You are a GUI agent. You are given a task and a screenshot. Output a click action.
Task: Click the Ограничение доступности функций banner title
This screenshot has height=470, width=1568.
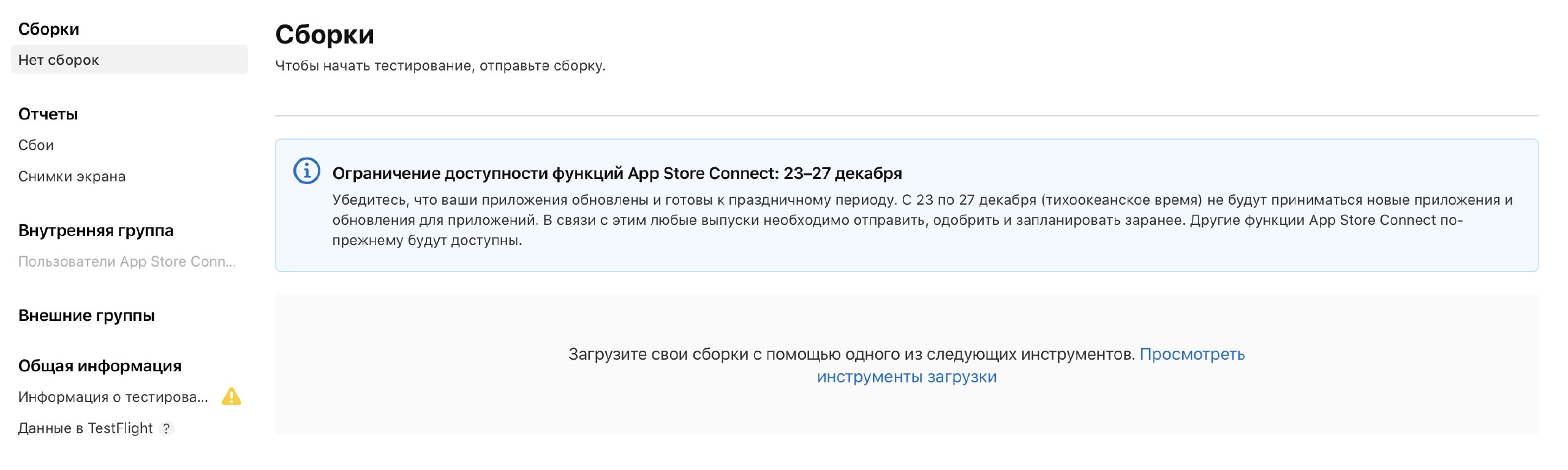tap(617, 173)
